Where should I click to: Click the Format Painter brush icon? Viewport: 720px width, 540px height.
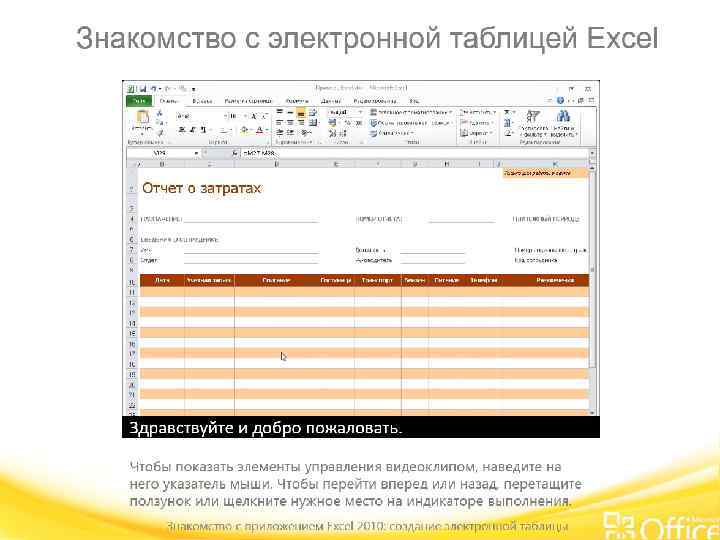(160, 133)
